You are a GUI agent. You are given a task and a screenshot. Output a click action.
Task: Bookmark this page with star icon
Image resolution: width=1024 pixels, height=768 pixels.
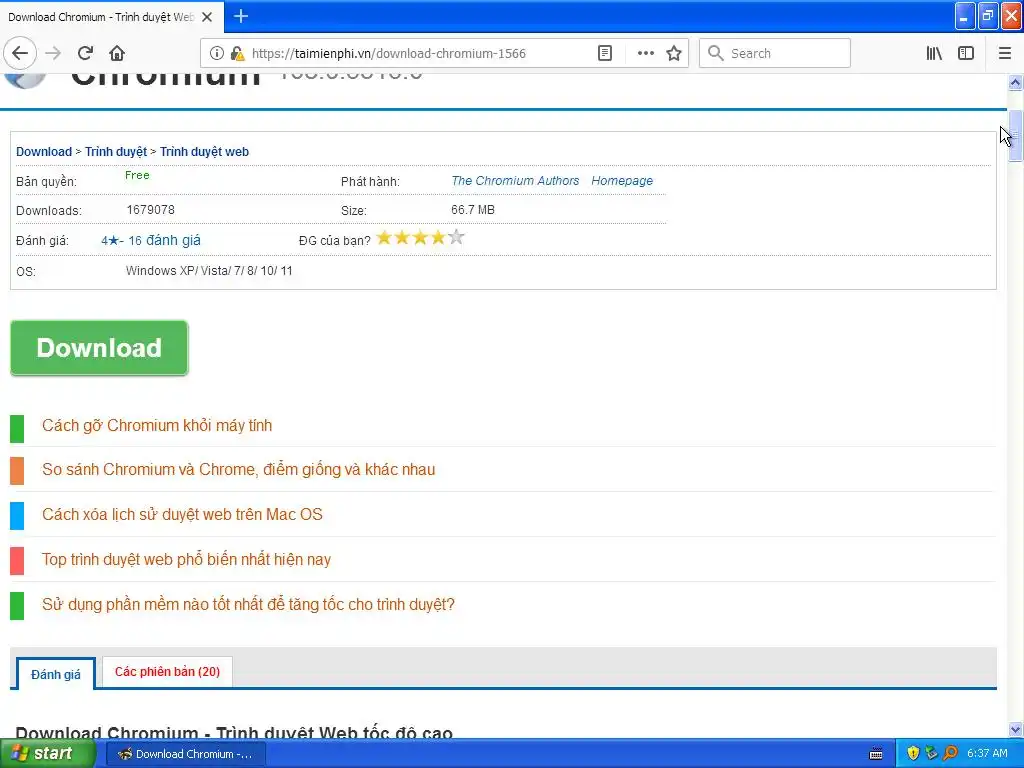(674, 53)
